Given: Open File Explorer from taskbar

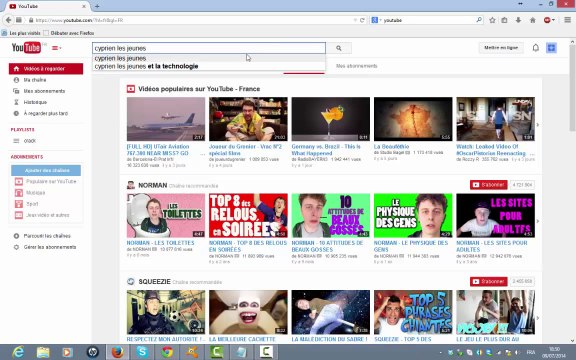Looking at the screenshot, I should 43,352.
